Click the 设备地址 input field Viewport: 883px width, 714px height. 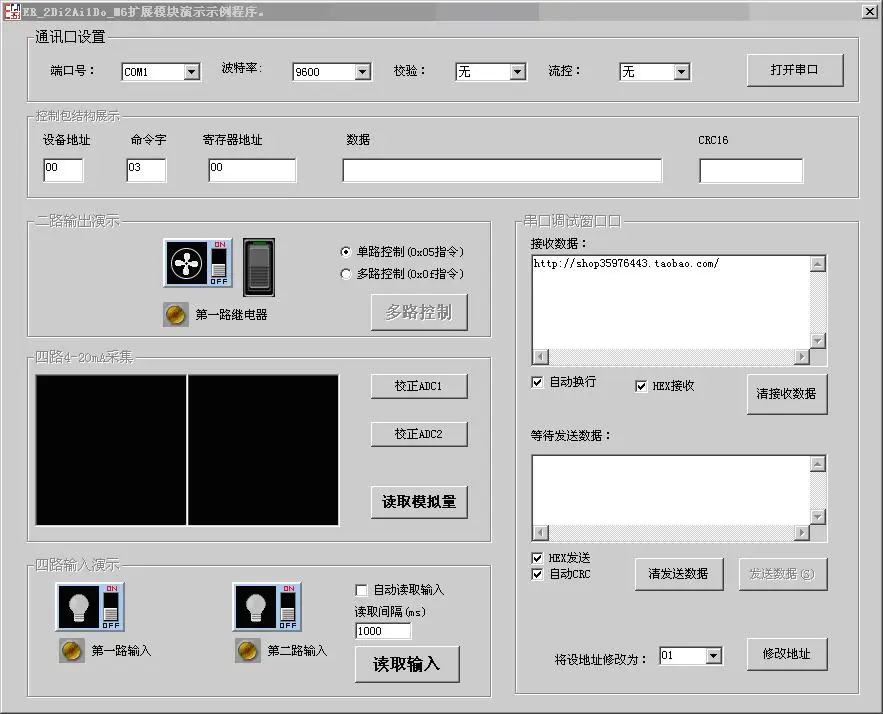63,170
